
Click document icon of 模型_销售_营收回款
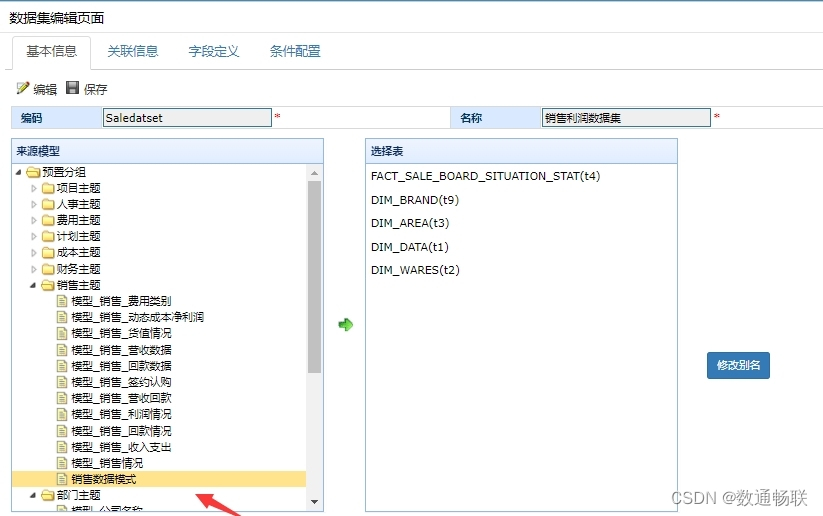coord(62,398)
